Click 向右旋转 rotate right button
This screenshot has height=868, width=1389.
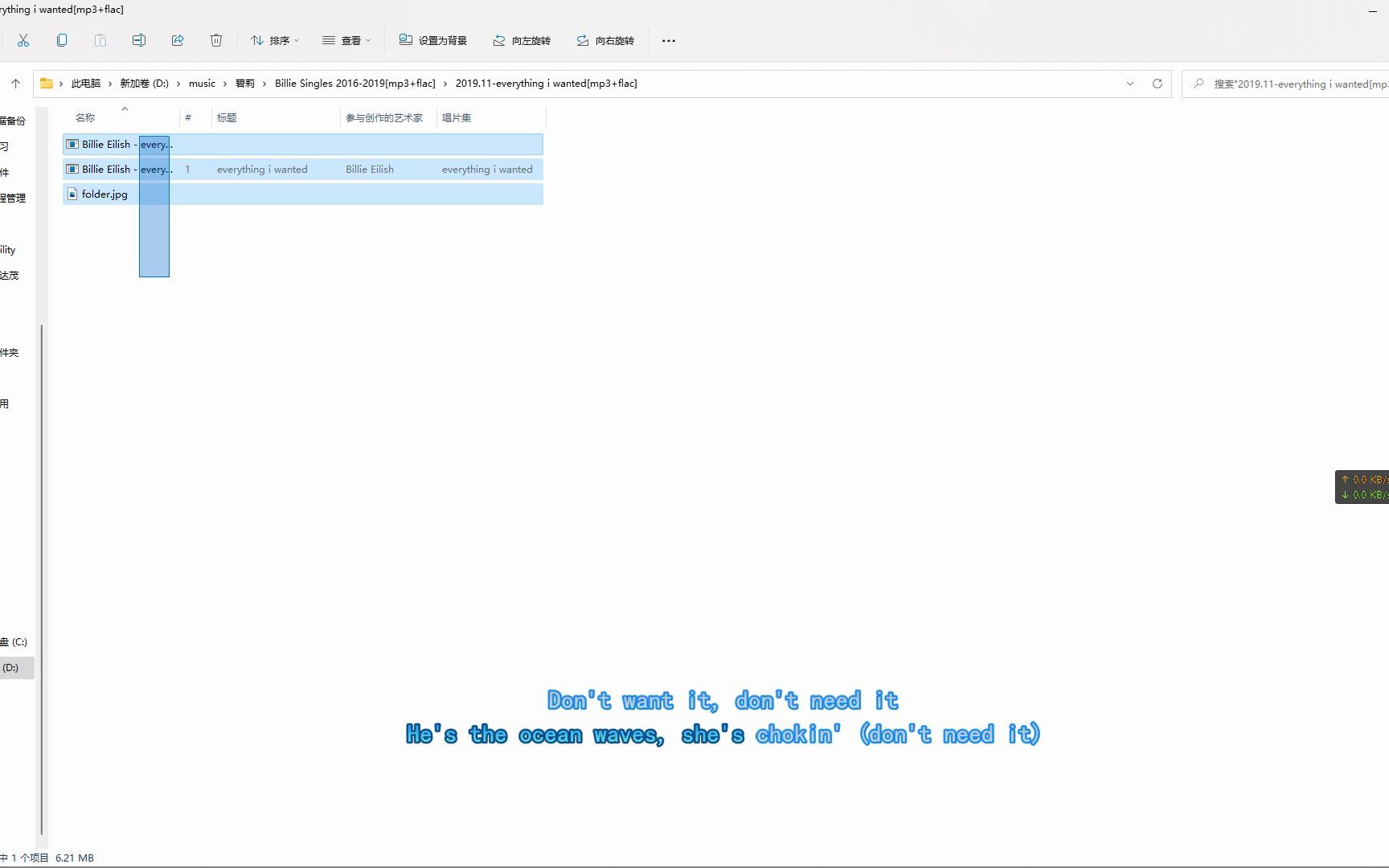click(x=605, y=40)
